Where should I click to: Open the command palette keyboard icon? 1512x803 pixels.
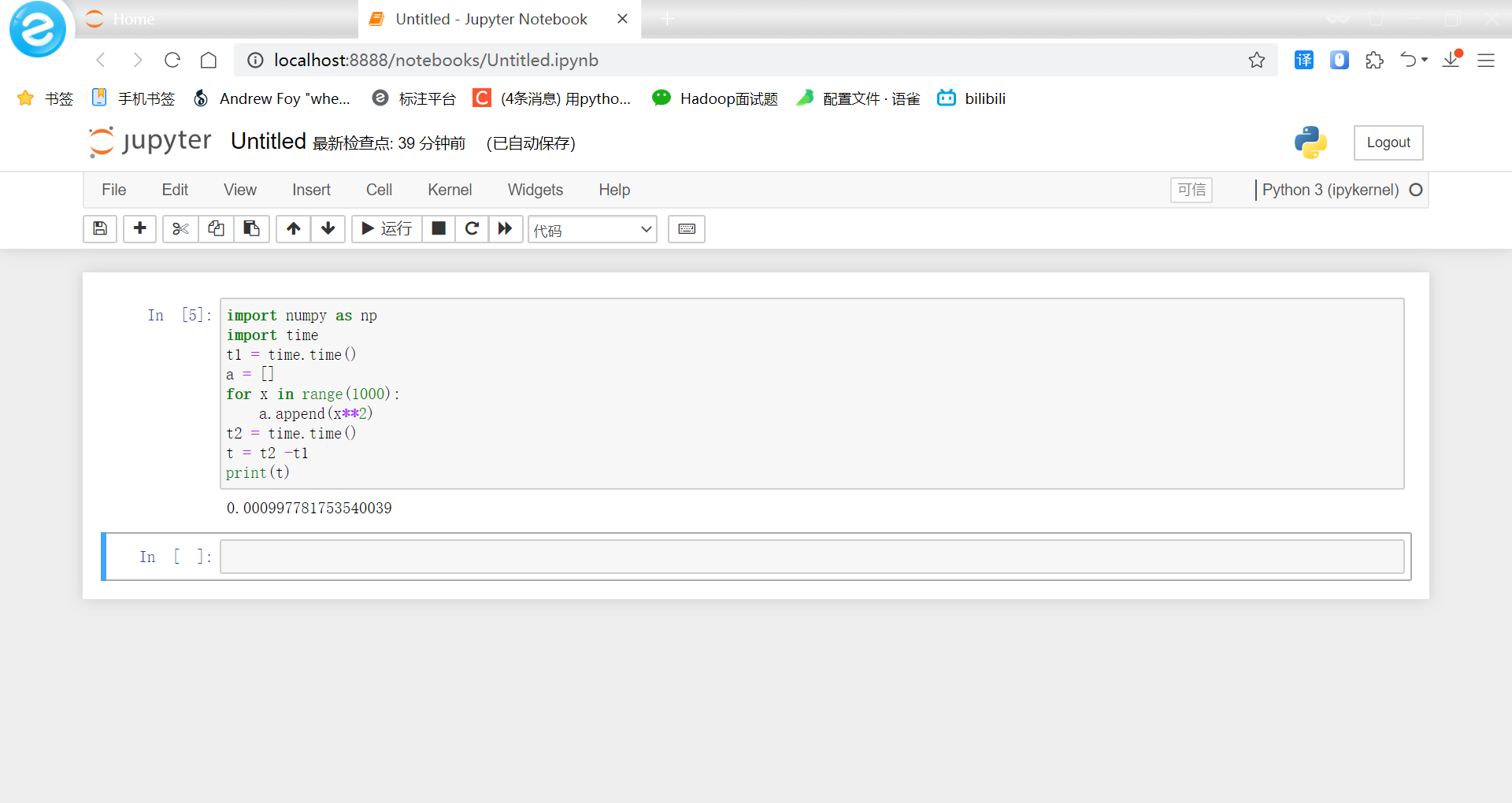[686, 229]
